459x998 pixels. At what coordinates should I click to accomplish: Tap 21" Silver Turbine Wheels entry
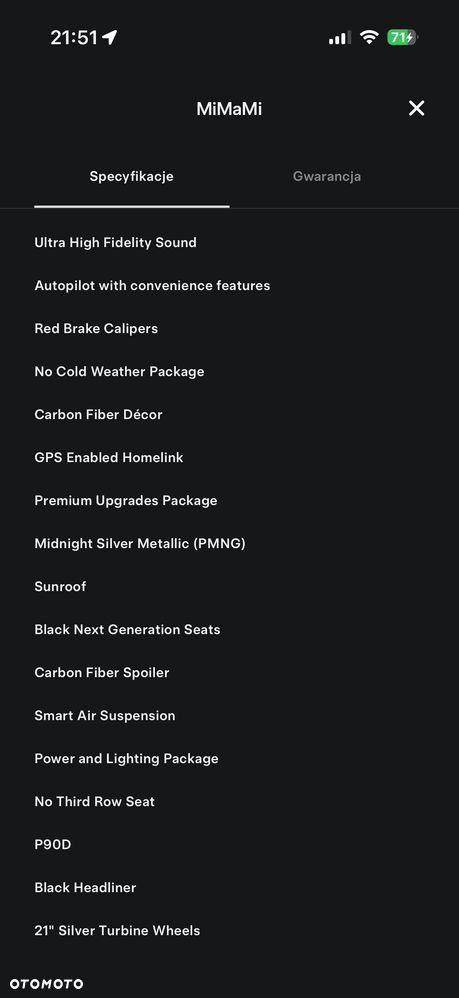[x=117, y=931]
